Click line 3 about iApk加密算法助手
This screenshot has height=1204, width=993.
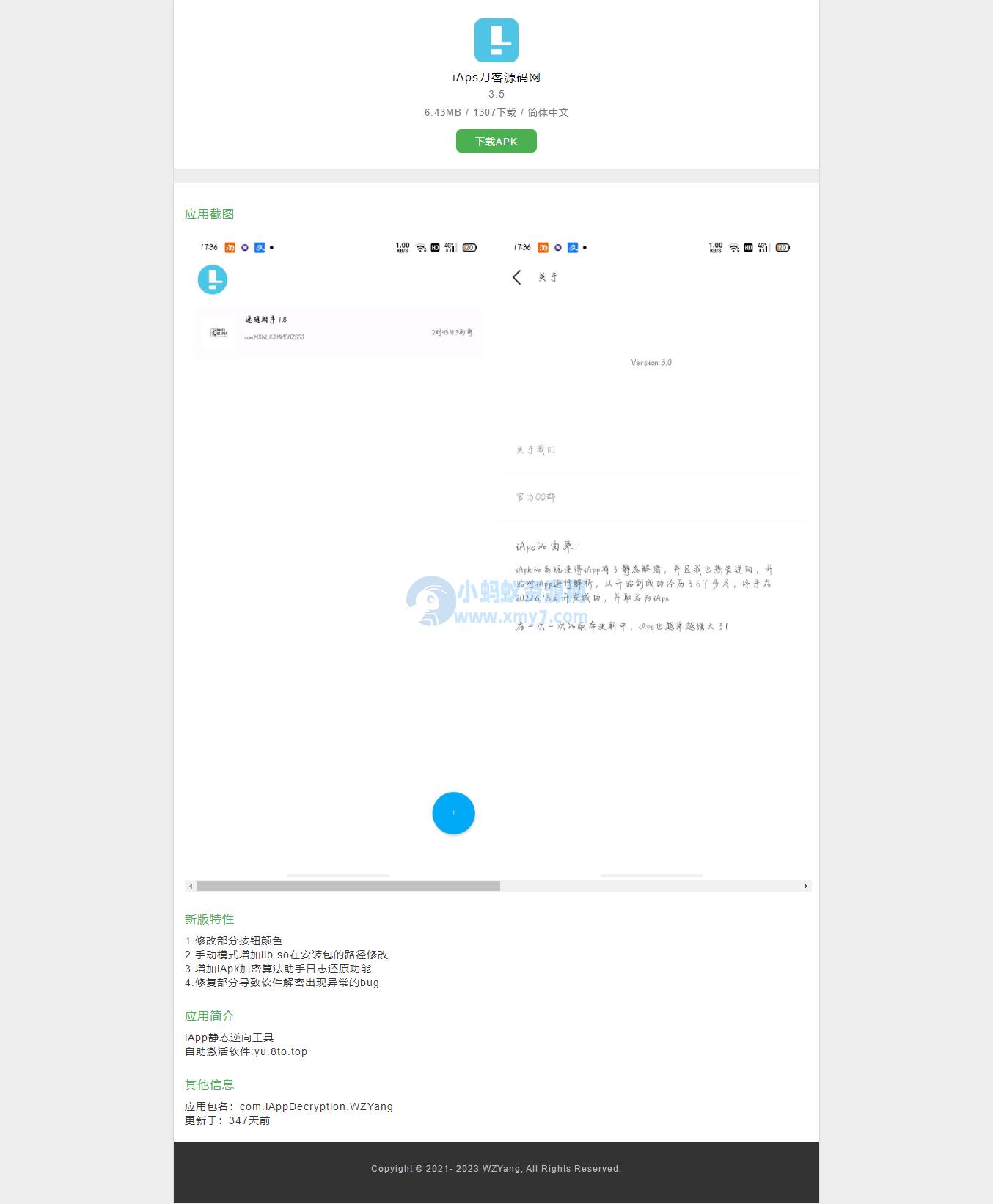point(278,969)
